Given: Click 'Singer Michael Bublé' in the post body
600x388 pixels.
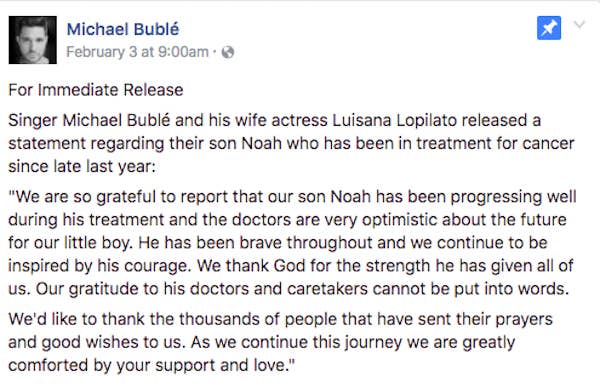Looking at the screenshot, I should tap(89, 121).
